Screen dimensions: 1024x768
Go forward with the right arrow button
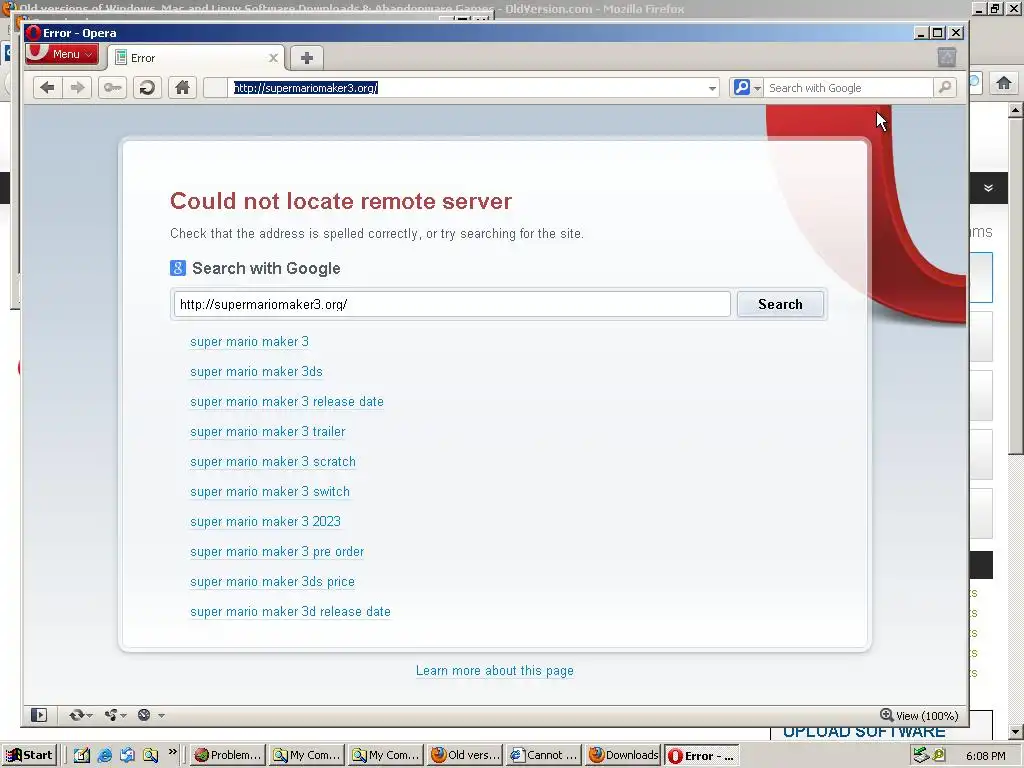pyautogui.click(x=77, y=88)
